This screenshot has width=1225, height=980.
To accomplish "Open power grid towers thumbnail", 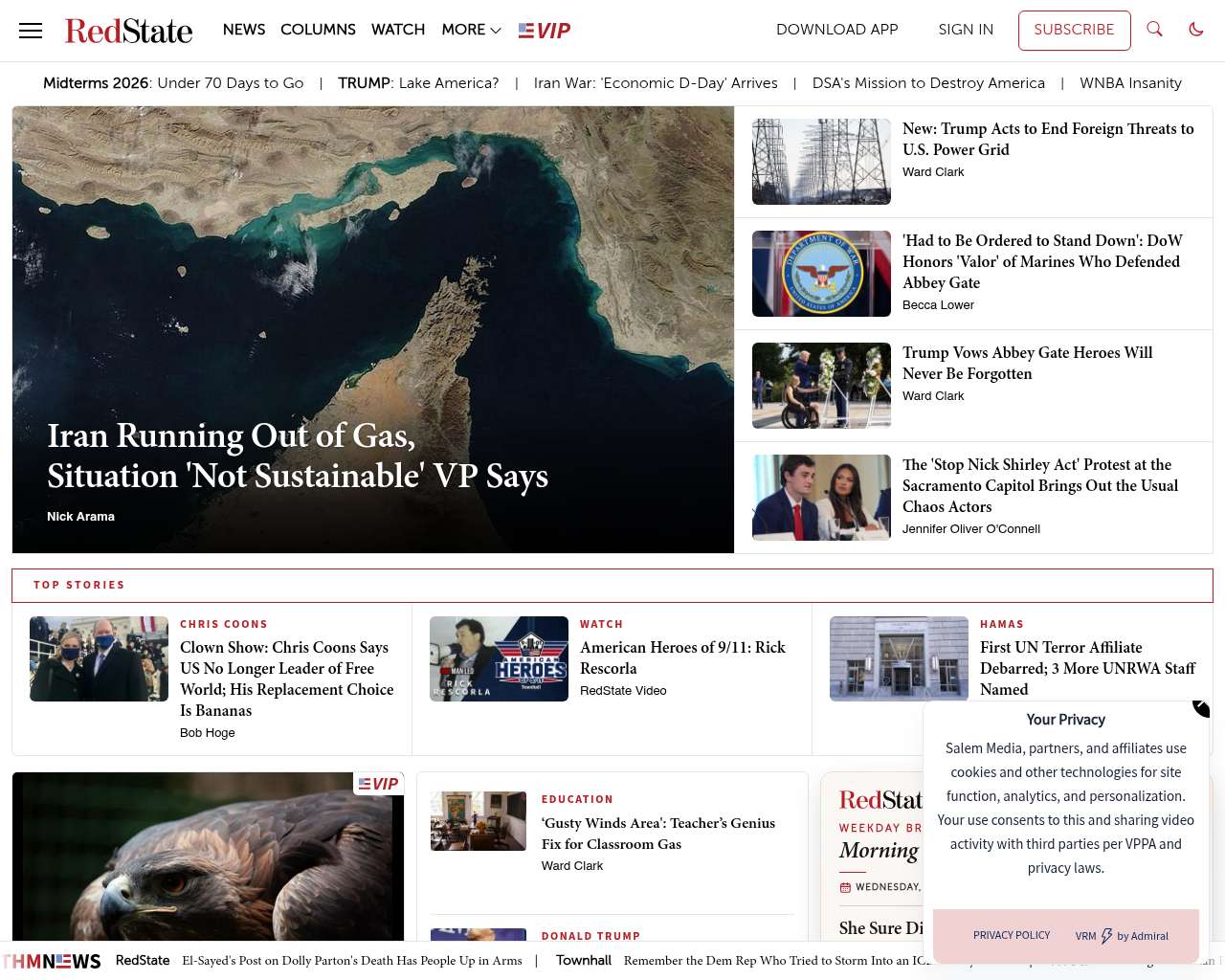I will point(821,162).
